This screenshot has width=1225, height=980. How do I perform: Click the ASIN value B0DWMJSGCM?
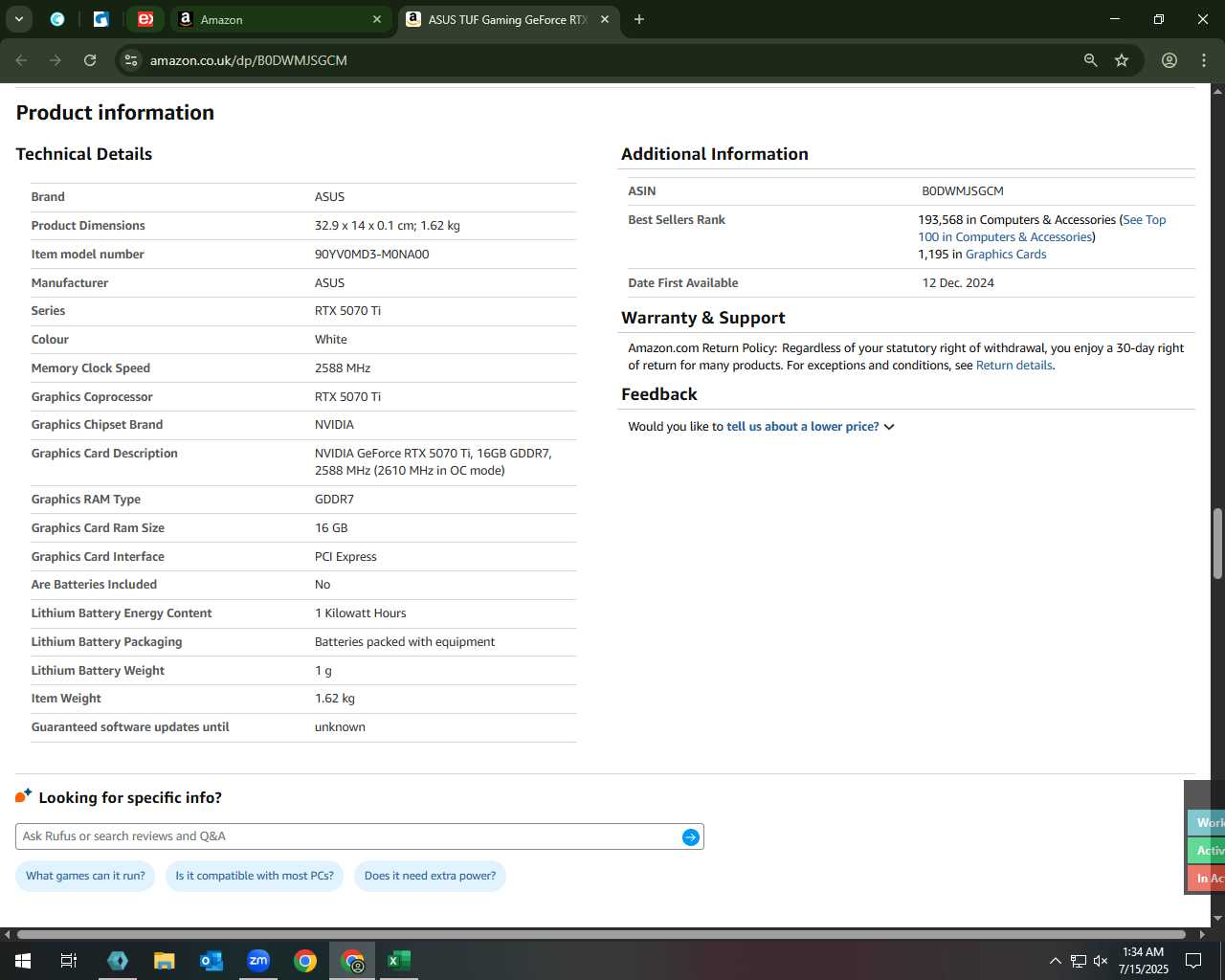962,191
